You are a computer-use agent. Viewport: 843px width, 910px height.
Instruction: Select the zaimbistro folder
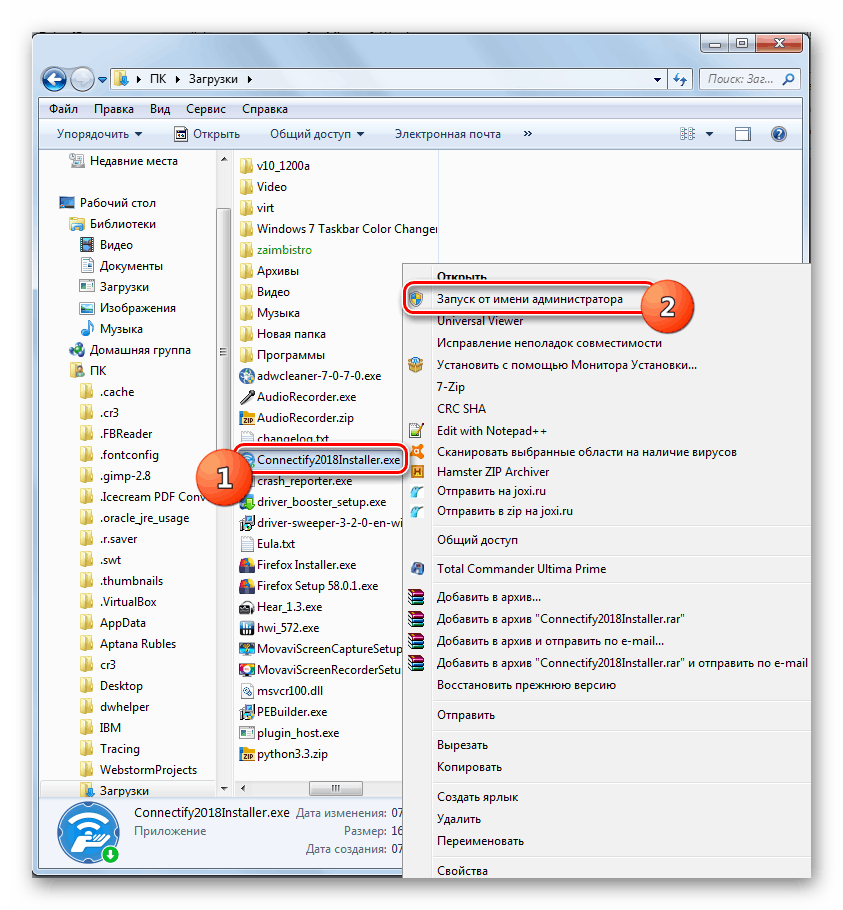(x=284, y=250)
